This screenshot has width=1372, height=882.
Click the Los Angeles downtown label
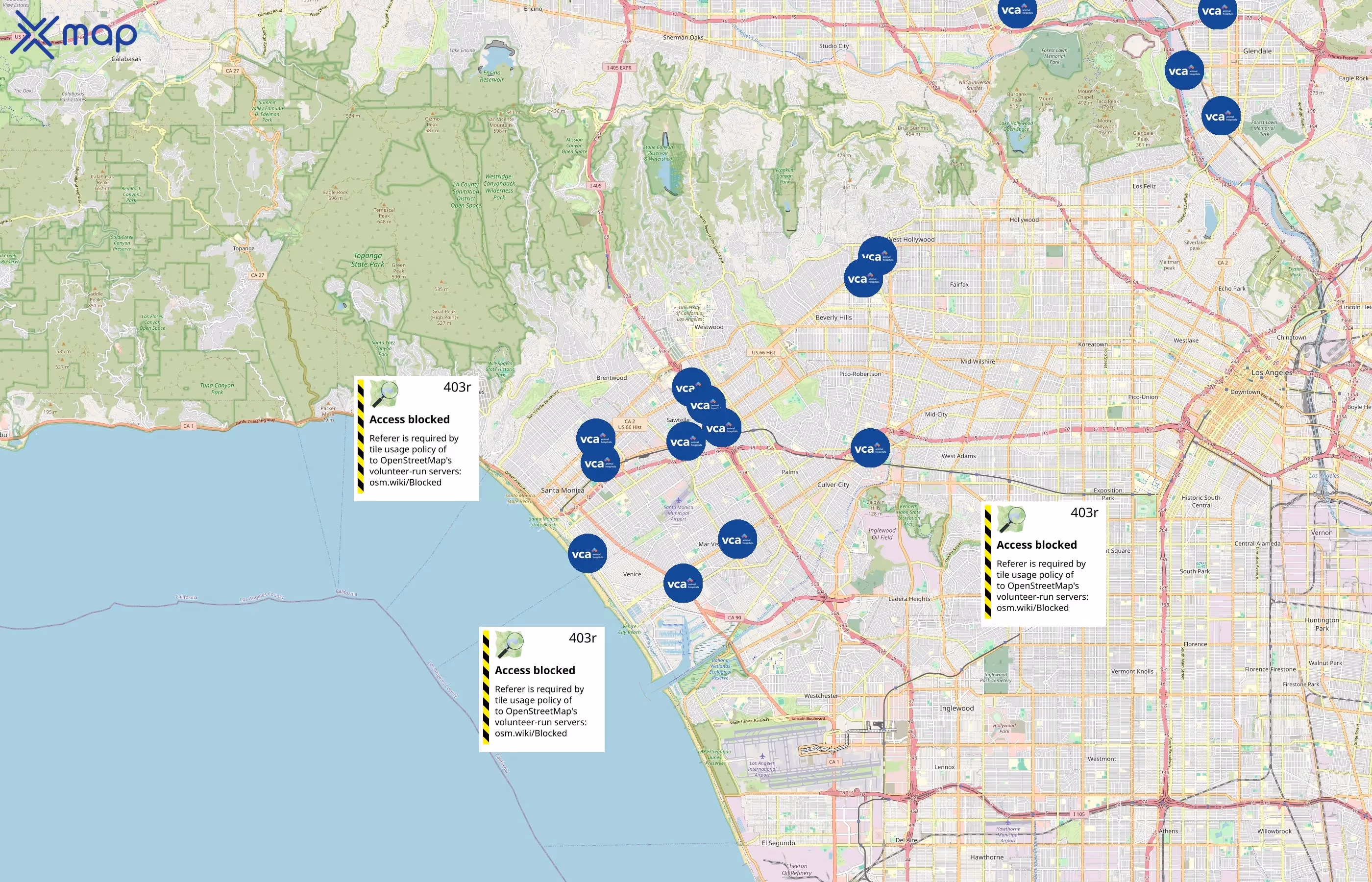pos(1272,372)
